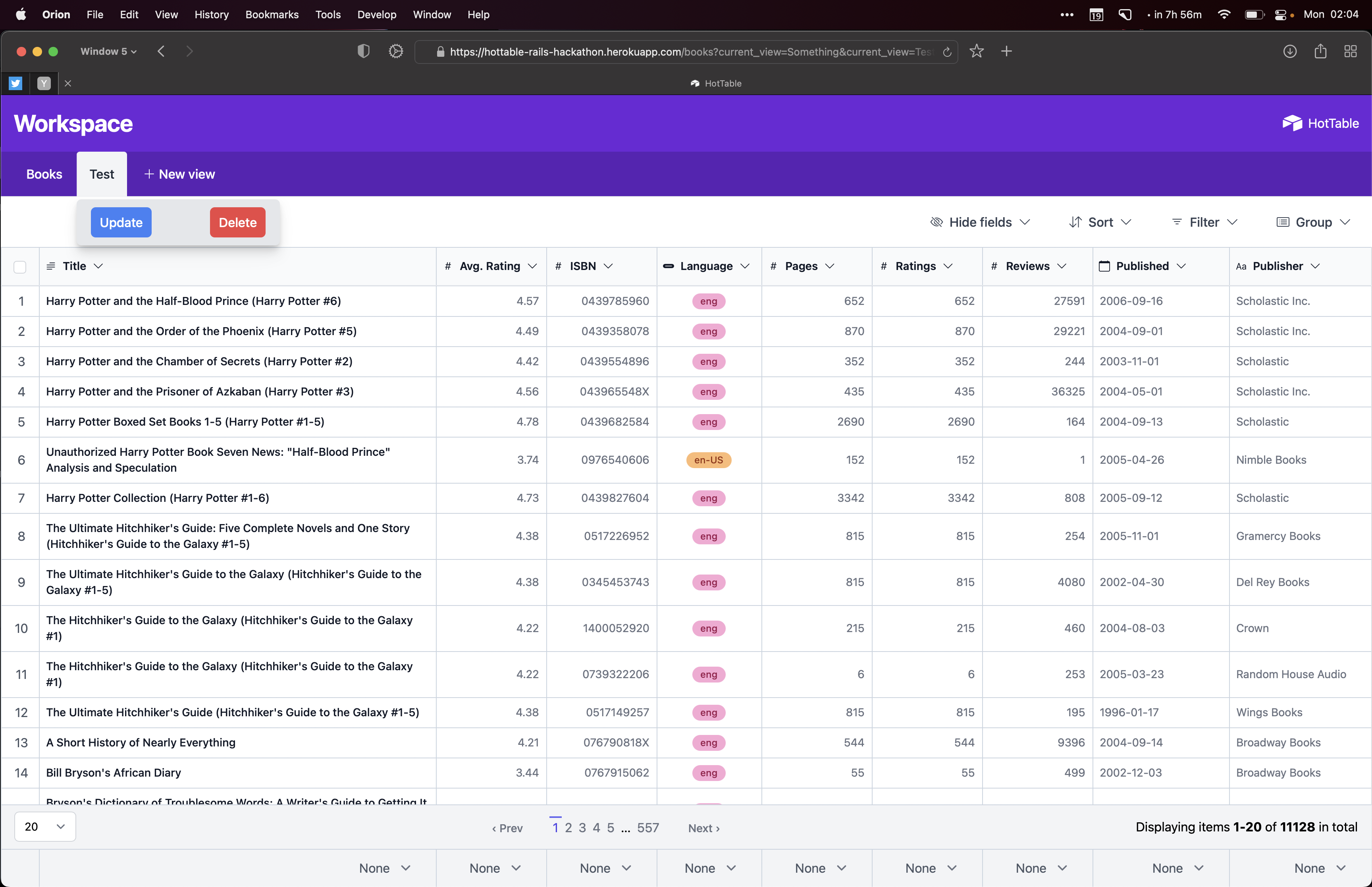
Task: Bookmark page with the star icon
Action: click(977, 51)
